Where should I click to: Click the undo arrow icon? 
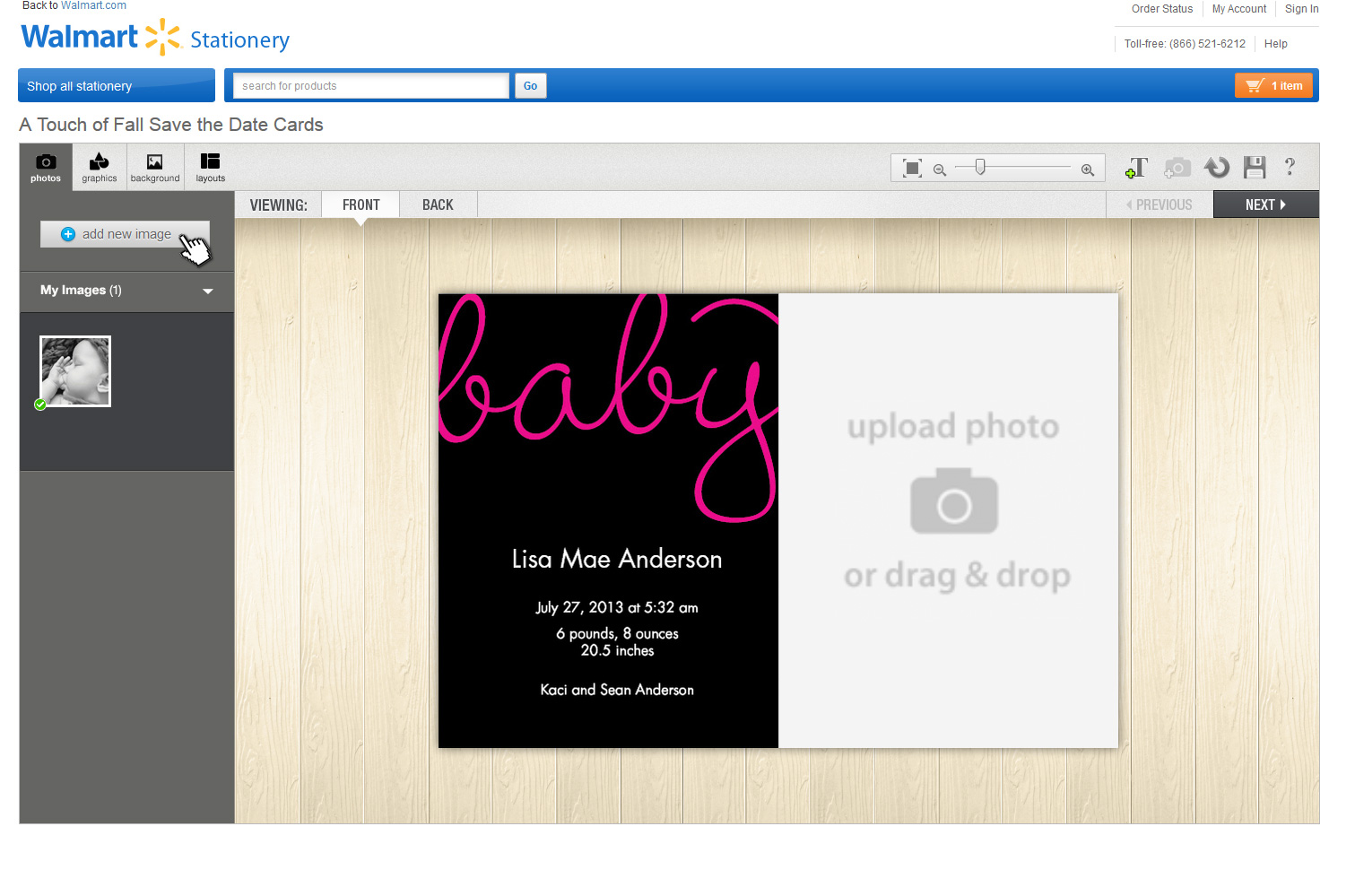1217,168
